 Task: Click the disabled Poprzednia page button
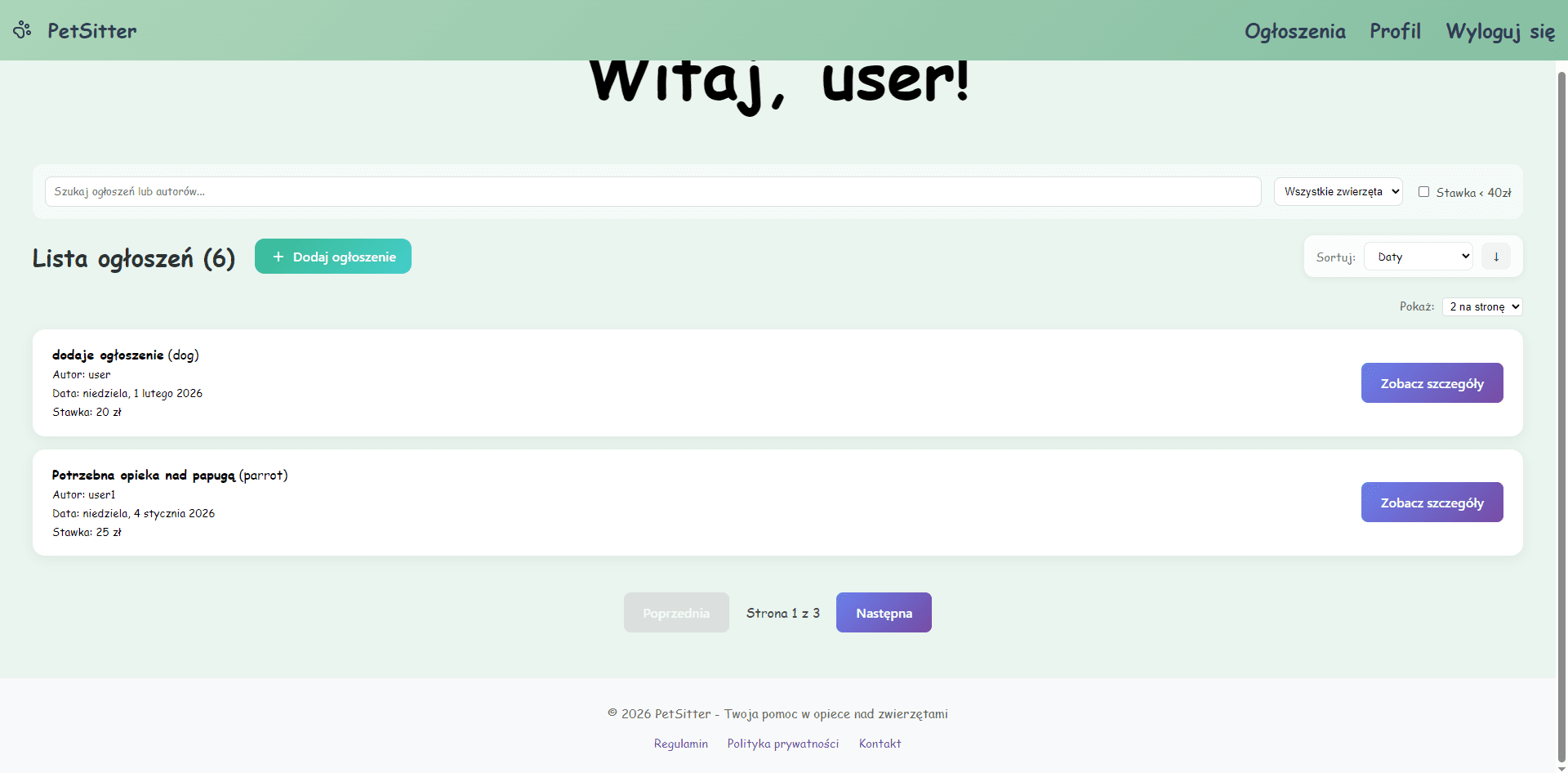[676, 613]
